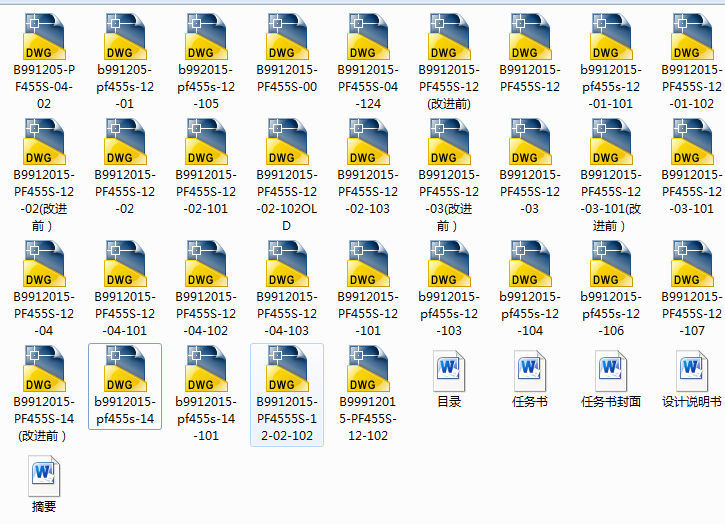
Task: Select Word document named exactly 任务书
Action: [x=530, y=379]
